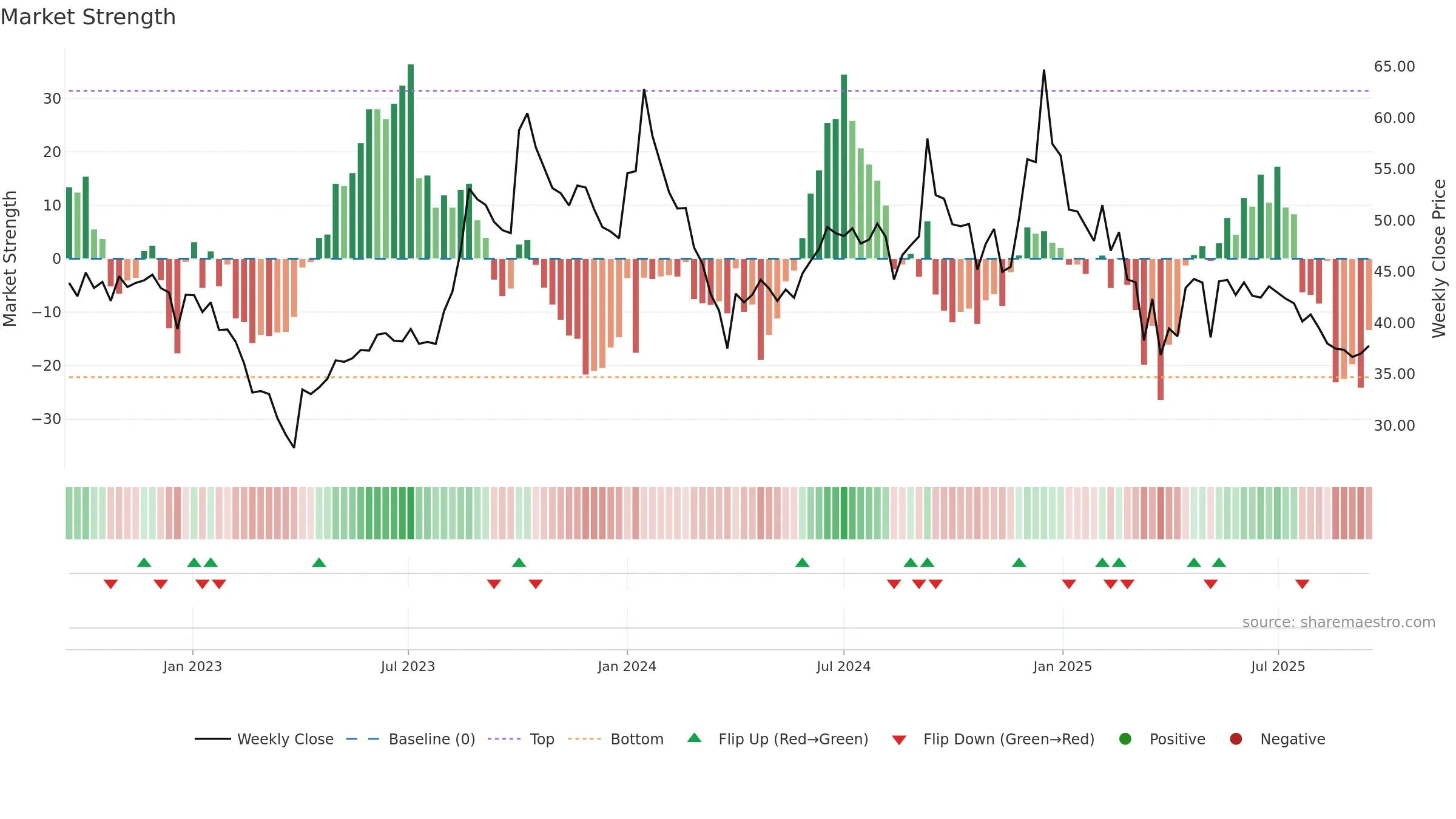Click the 30.00 price axis label
The height and width of the screenshot is (819, 1456).
(x=1394, y=426)
